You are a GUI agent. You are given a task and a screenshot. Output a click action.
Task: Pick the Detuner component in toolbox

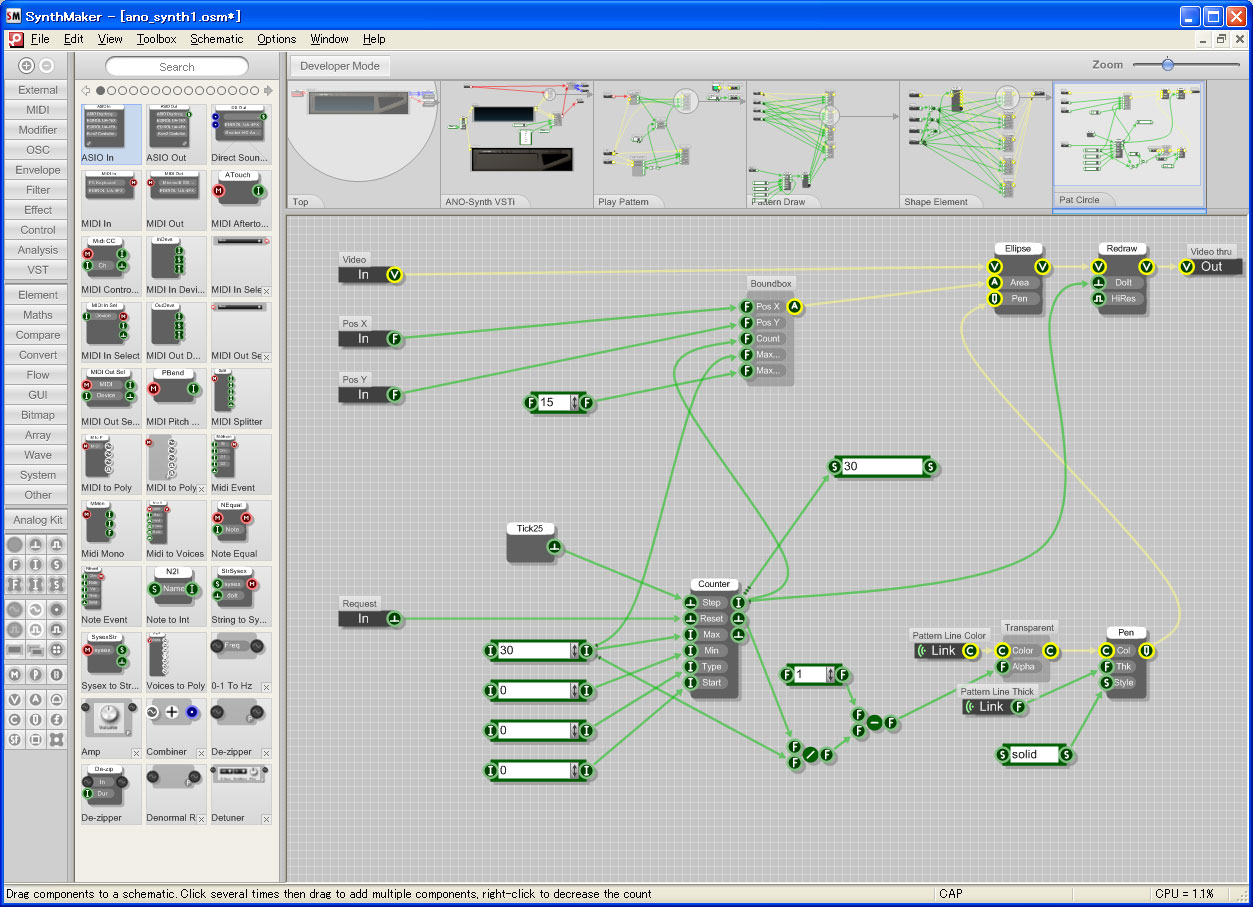pos(241,794)
